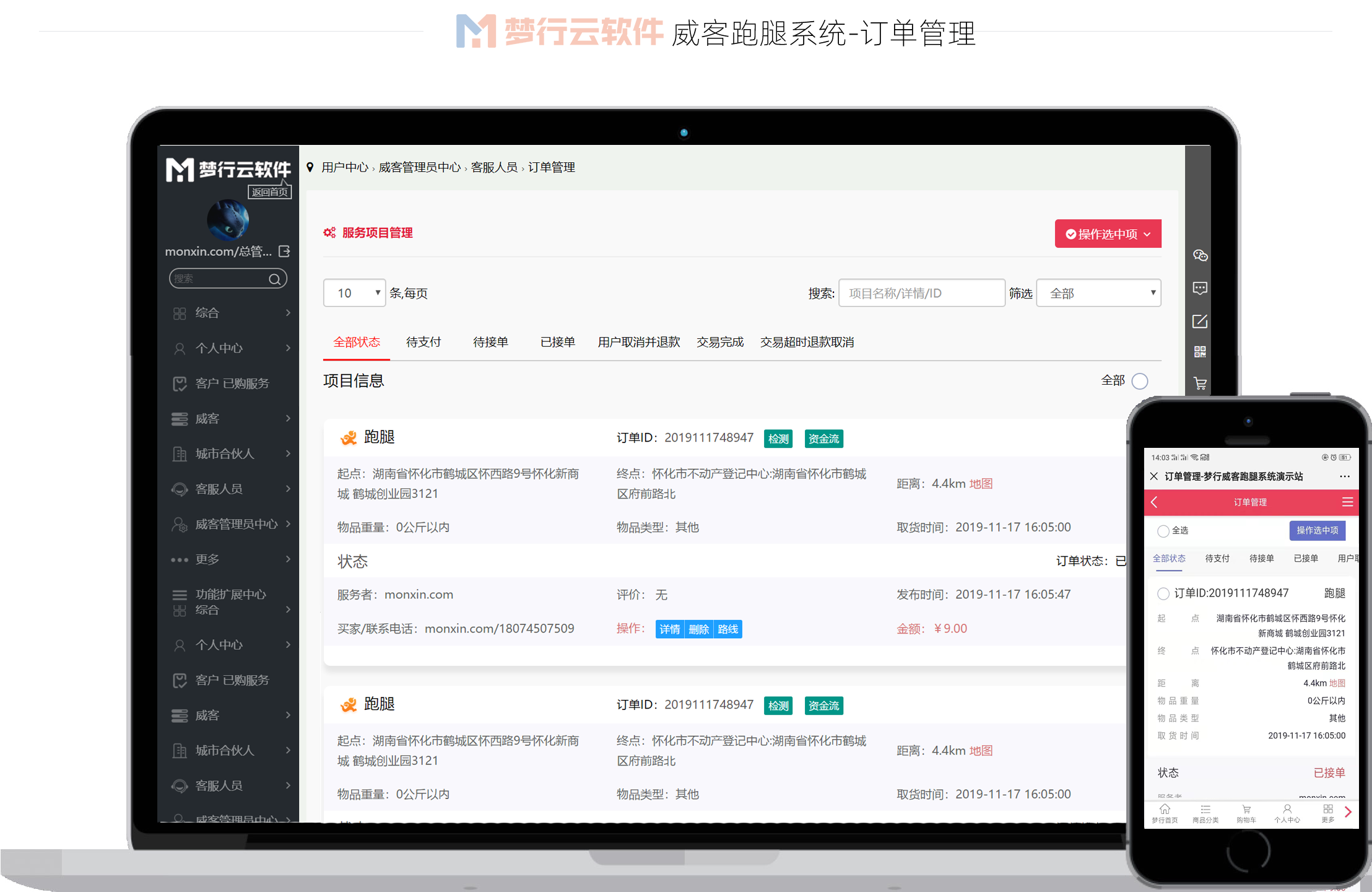
Task: Close the phone page with X icon
Action: coord(1153,476)
